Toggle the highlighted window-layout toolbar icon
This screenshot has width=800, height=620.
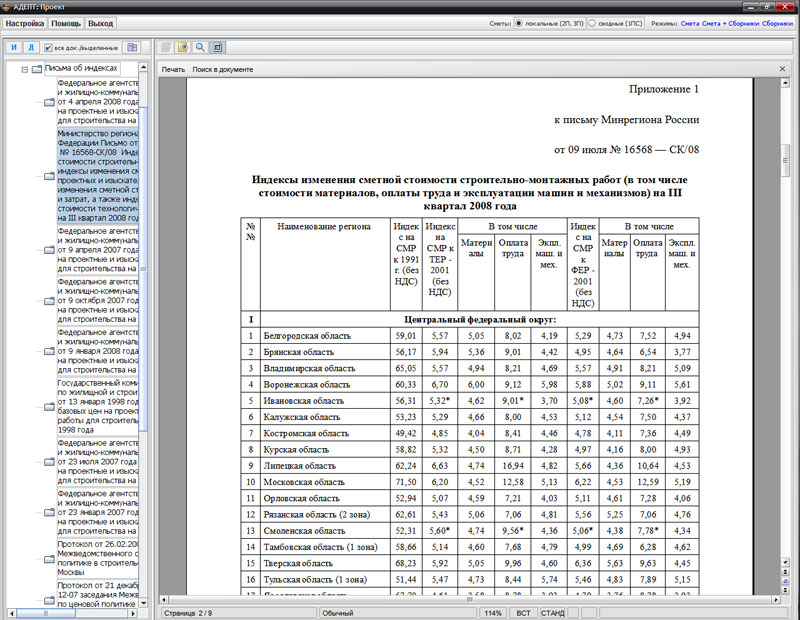[218, 47]
